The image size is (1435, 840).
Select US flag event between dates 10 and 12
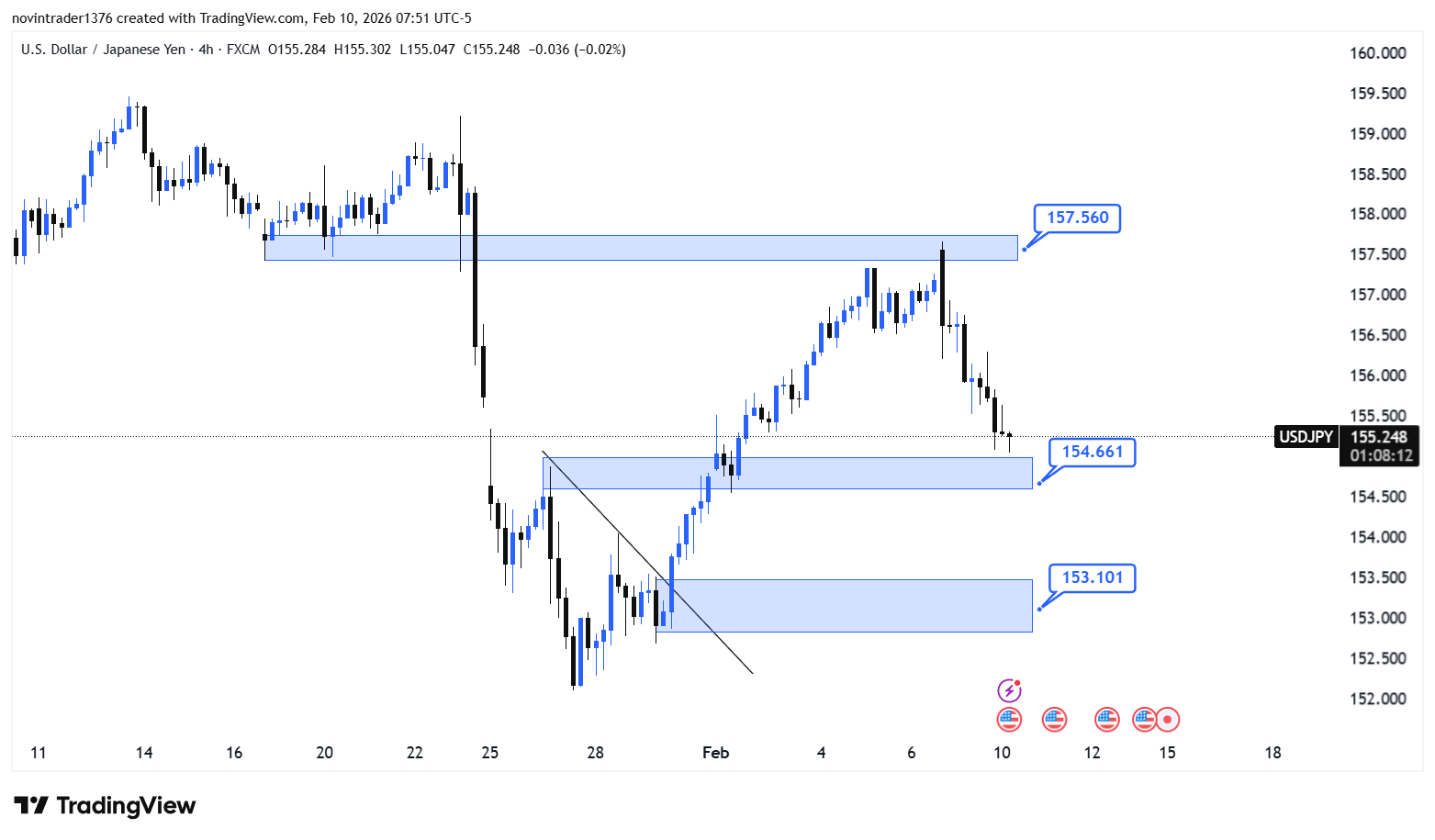pyautogui.click(x=1054, y=720)
